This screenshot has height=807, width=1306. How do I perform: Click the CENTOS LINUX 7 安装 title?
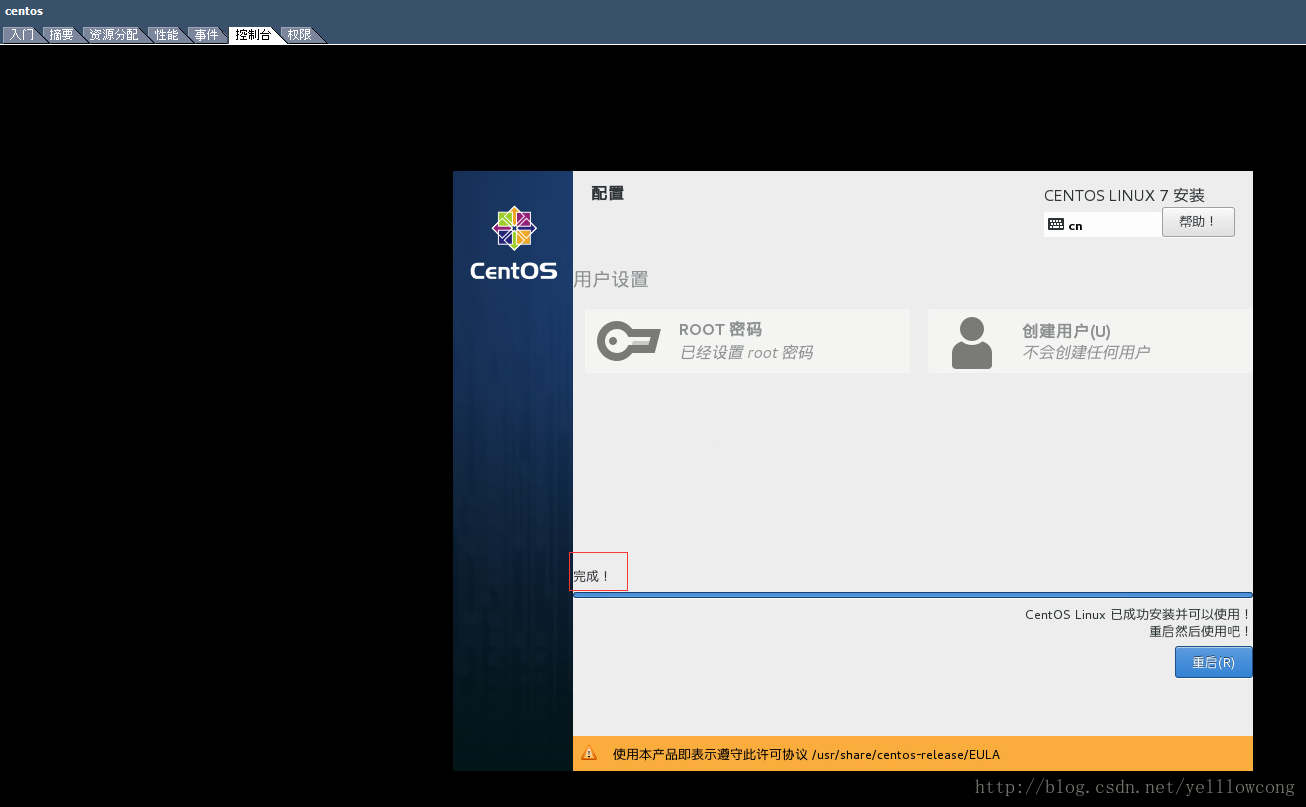pyautogui.click(x=1124, y=196)
